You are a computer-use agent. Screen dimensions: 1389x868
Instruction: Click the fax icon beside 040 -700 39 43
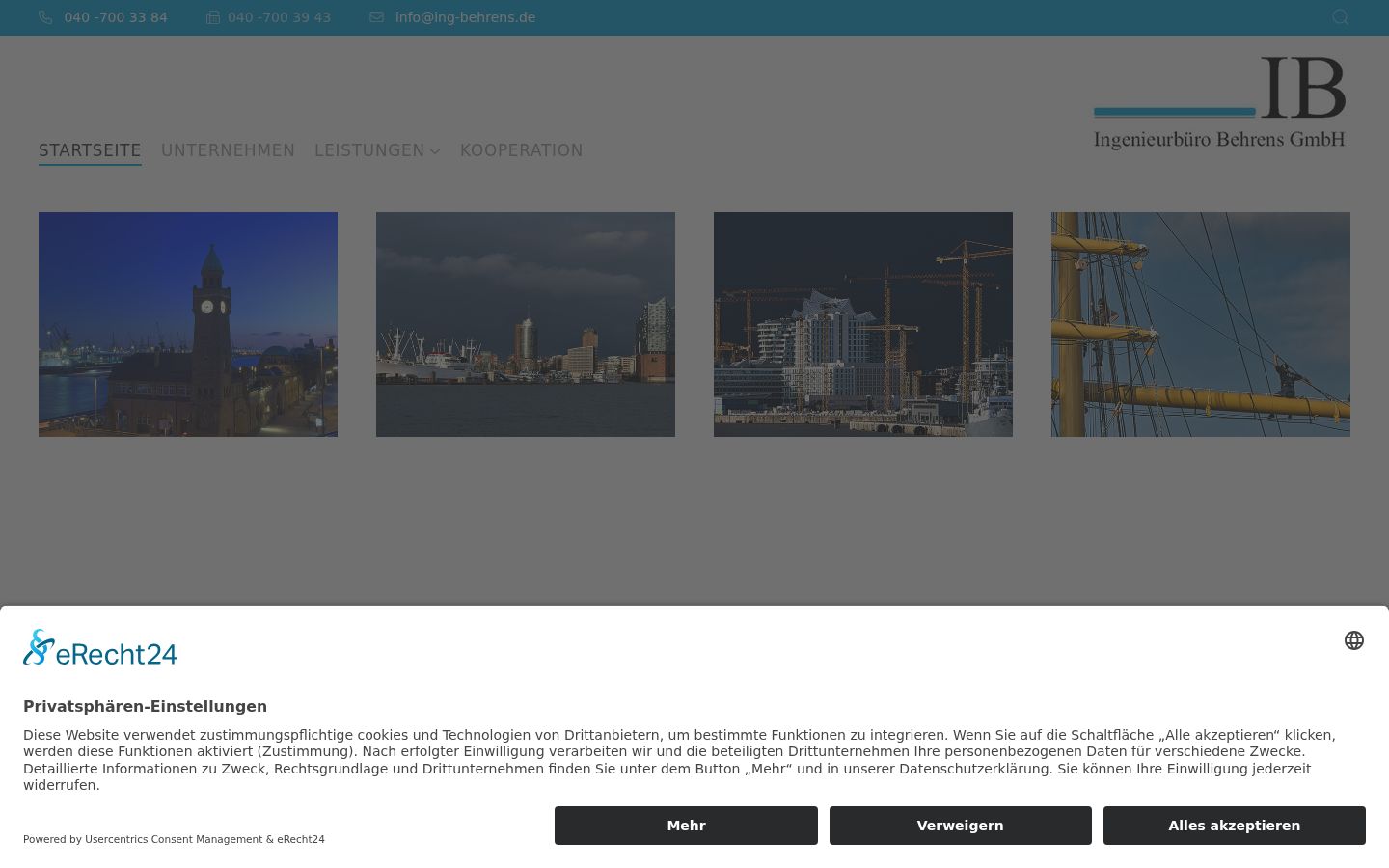[212, 17]
